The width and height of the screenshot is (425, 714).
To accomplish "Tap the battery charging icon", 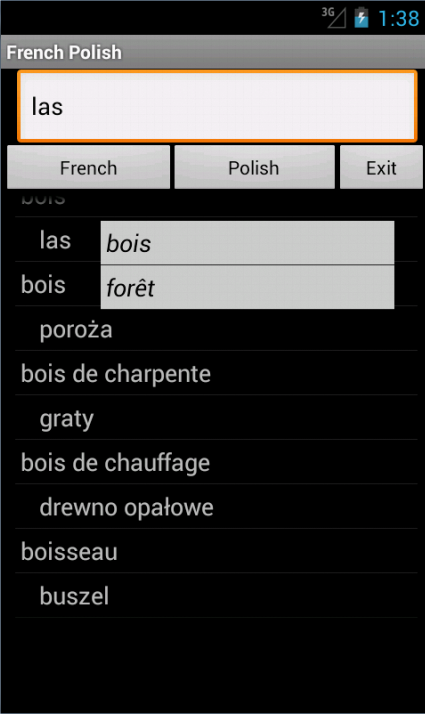I will tap(361, 18).
